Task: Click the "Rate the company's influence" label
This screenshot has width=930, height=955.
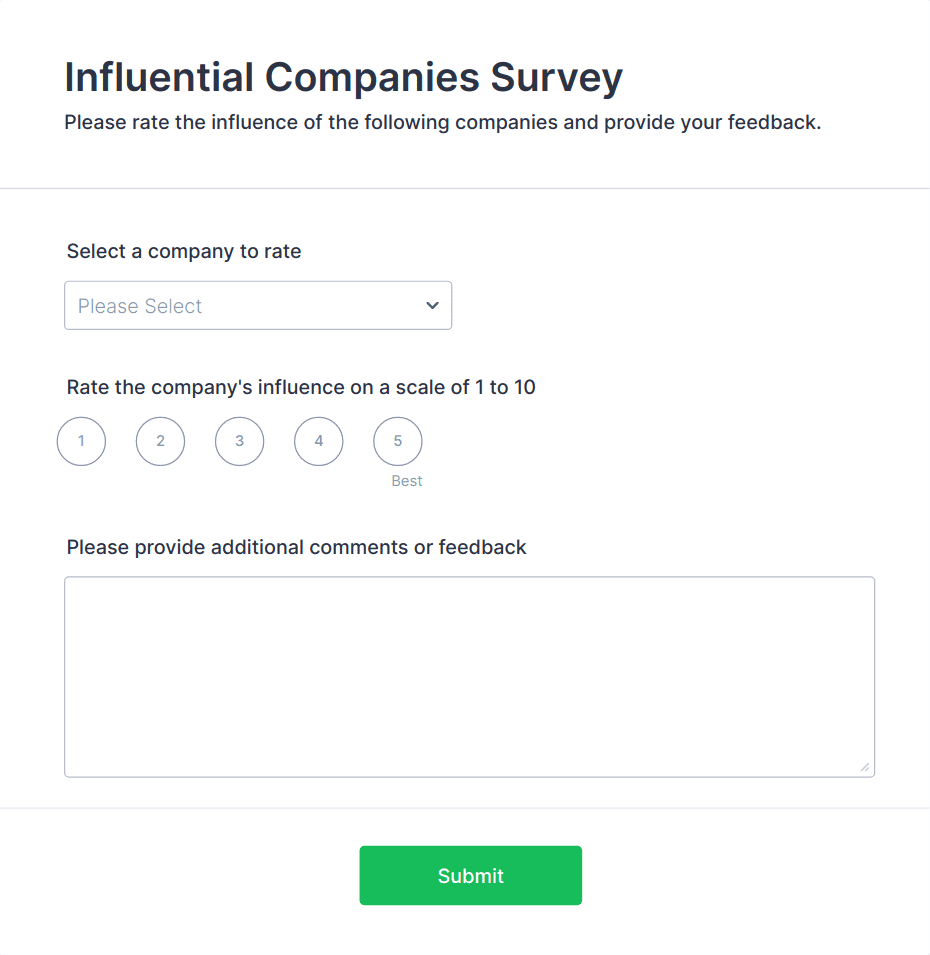Action: pyautogui.click(x=301, y=387)
